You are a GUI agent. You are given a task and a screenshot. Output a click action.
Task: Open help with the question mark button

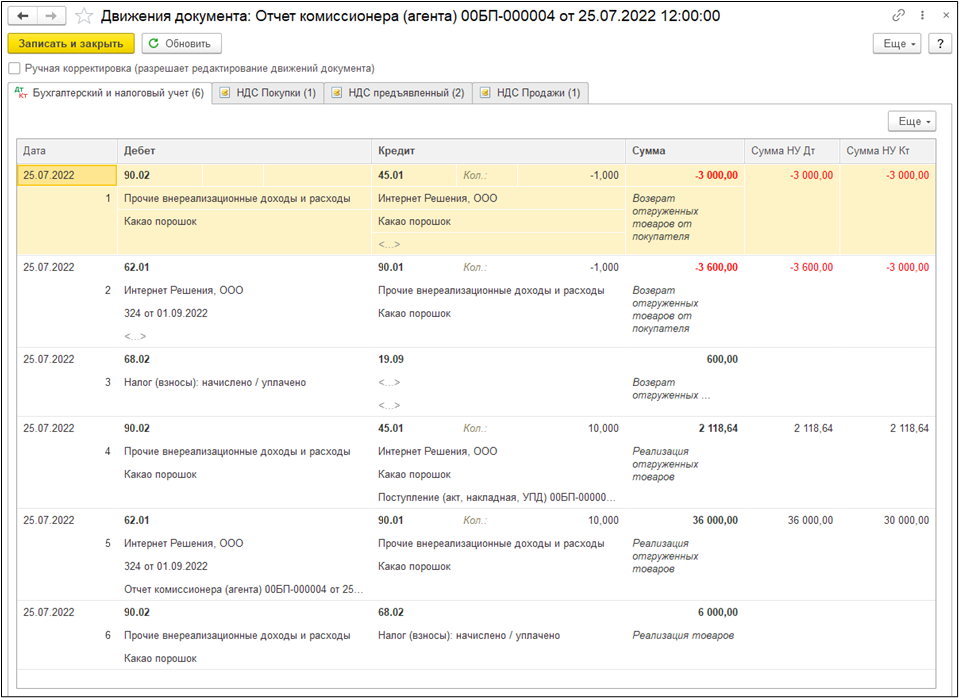[939, 44]
